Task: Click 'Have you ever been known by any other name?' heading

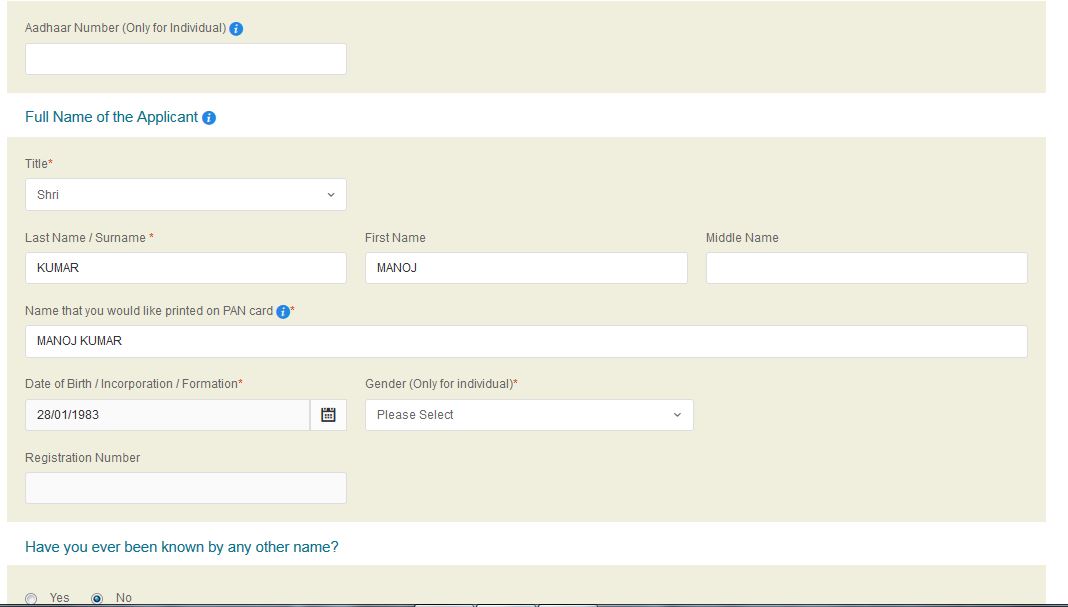Action: tap(182, 547)
